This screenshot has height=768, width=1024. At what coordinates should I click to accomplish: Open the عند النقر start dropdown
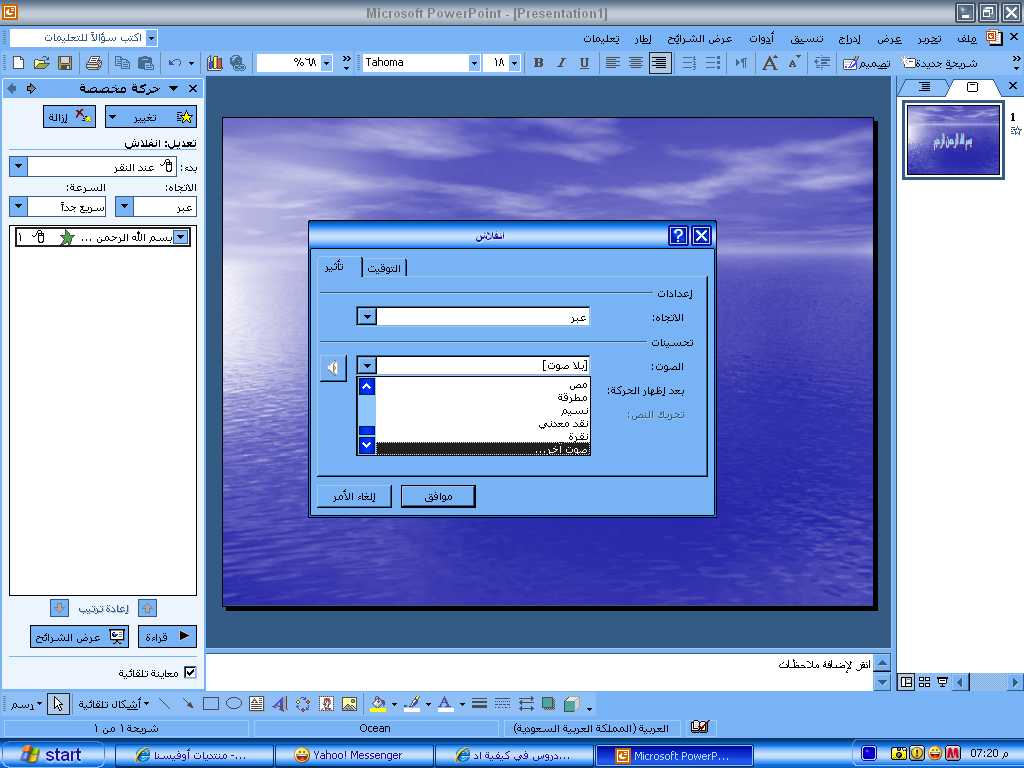(x=18, y=167)
